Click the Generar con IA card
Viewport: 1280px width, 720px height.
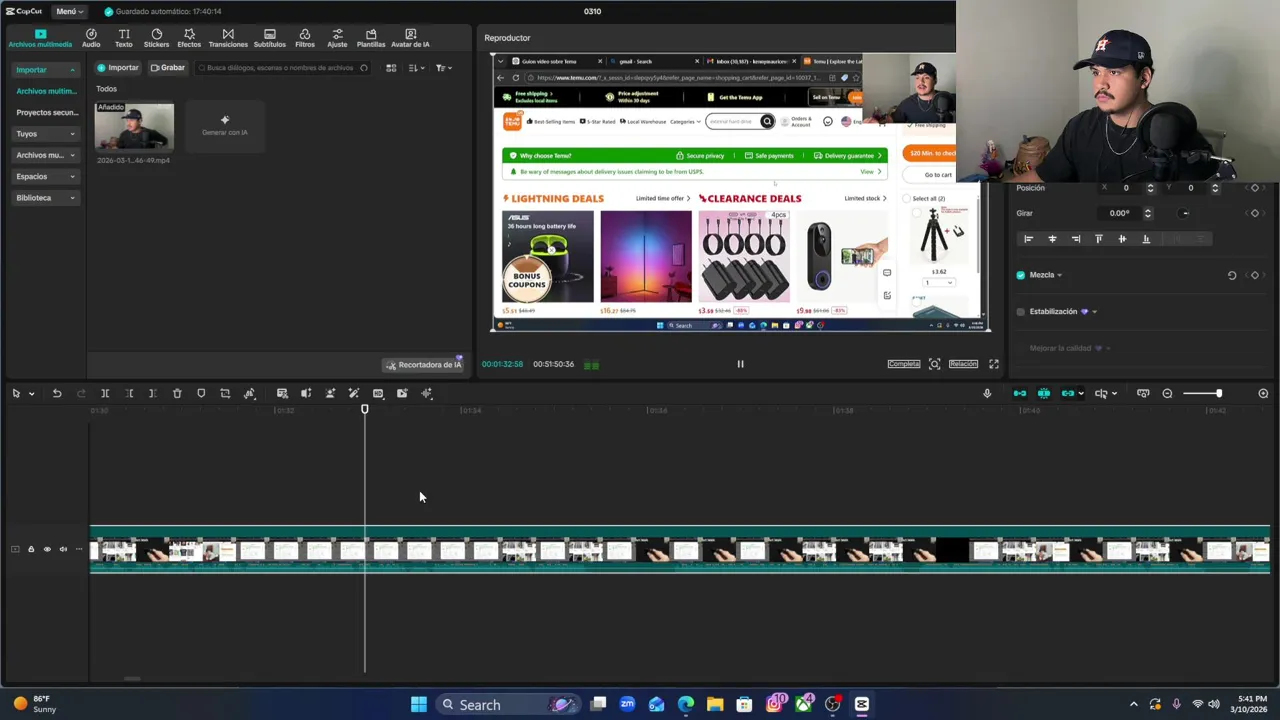coord(225,126)
